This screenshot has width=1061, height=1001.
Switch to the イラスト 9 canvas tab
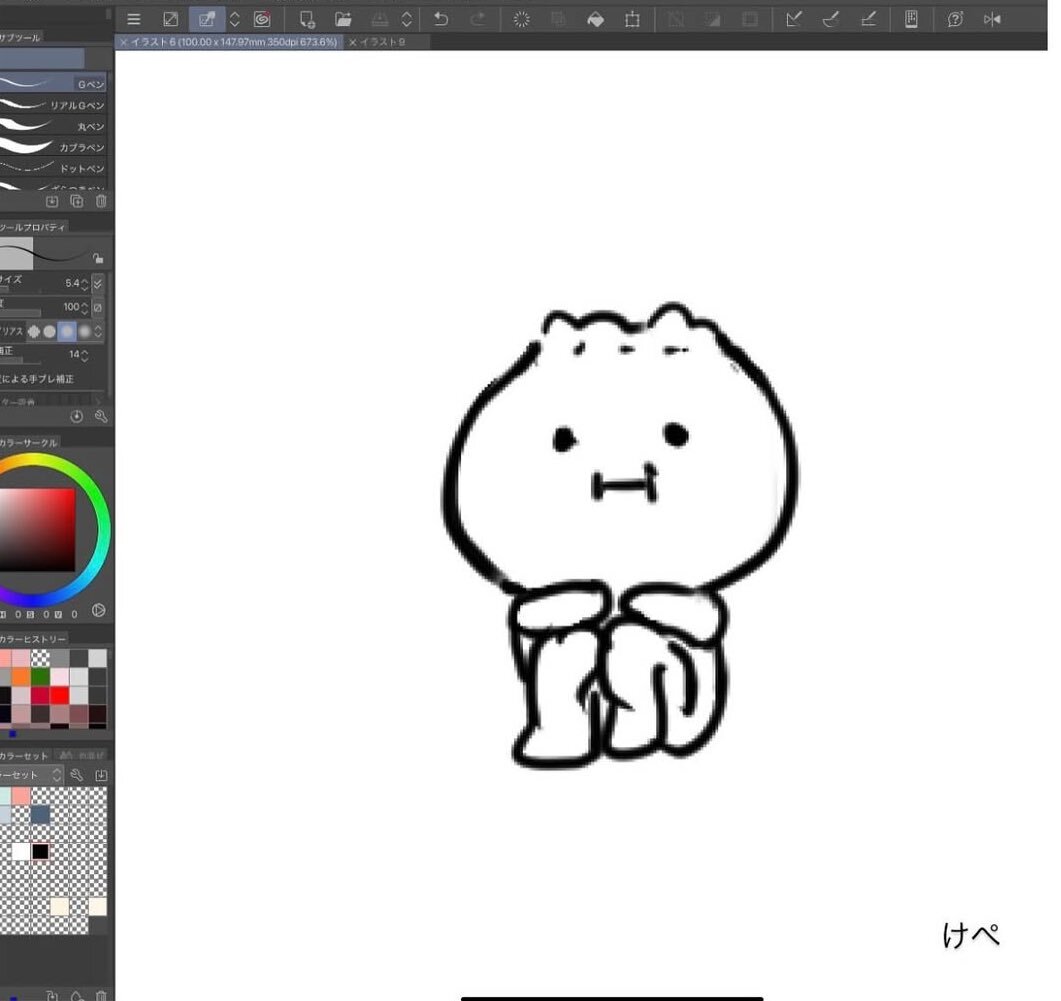(x=382, y=42)
